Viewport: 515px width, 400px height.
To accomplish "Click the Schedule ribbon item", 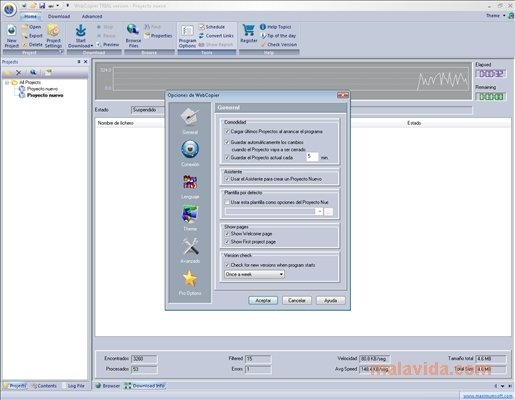I will click(x=212, y=27).
